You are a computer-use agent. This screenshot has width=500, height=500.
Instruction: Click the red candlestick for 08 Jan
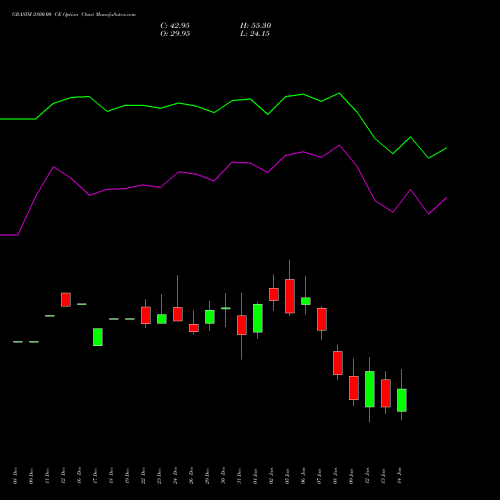click(x=338, y=363)
